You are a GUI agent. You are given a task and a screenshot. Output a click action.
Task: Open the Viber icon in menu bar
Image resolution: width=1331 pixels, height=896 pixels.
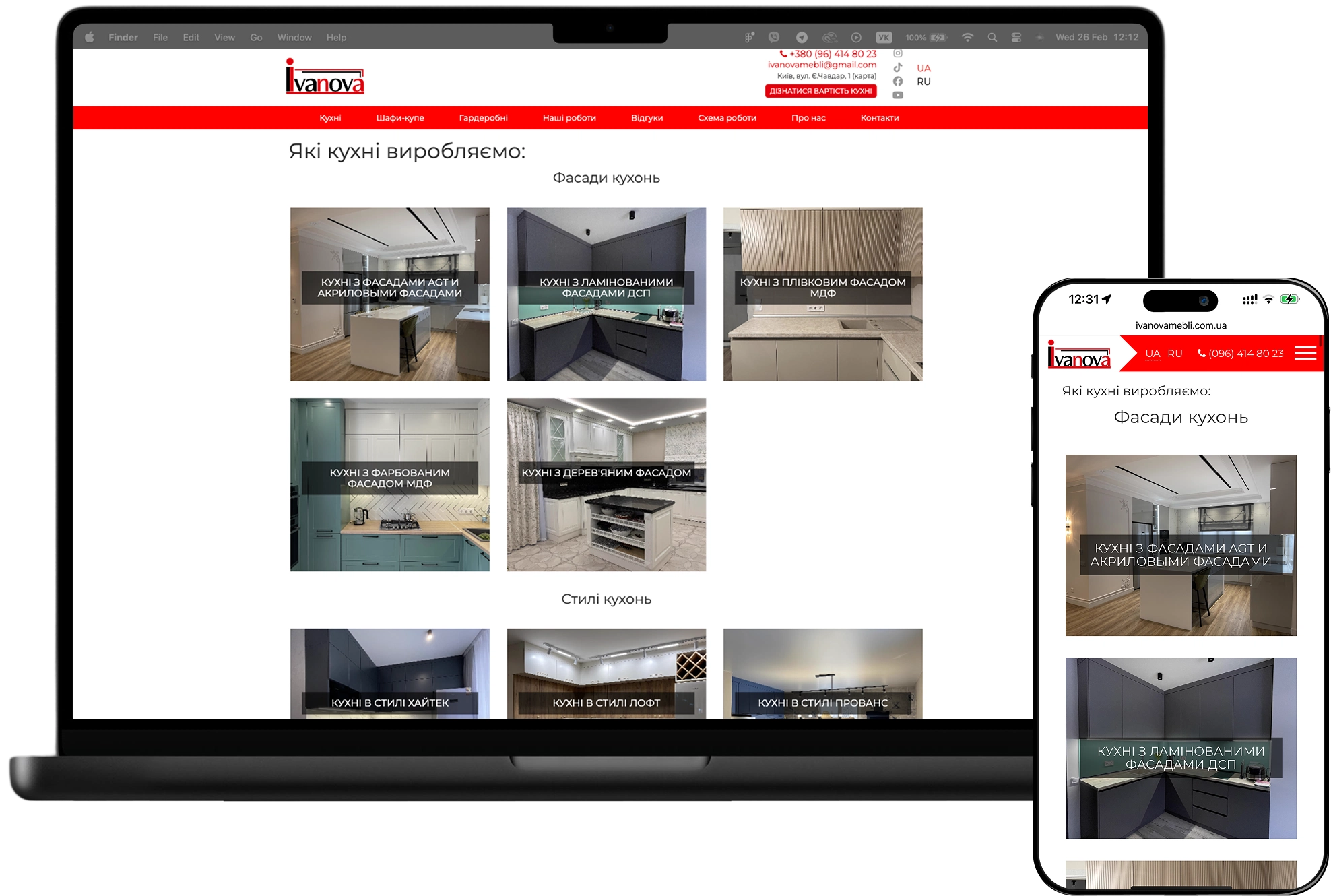pyautogui.click(x=774, y=38)
